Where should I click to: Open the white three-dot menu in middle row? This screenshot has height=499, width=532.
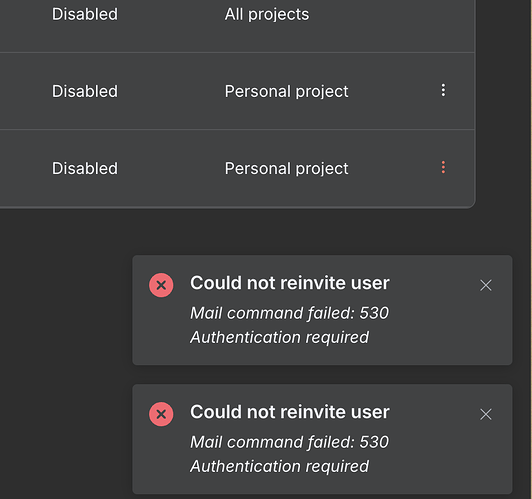[x=443, y=90]
